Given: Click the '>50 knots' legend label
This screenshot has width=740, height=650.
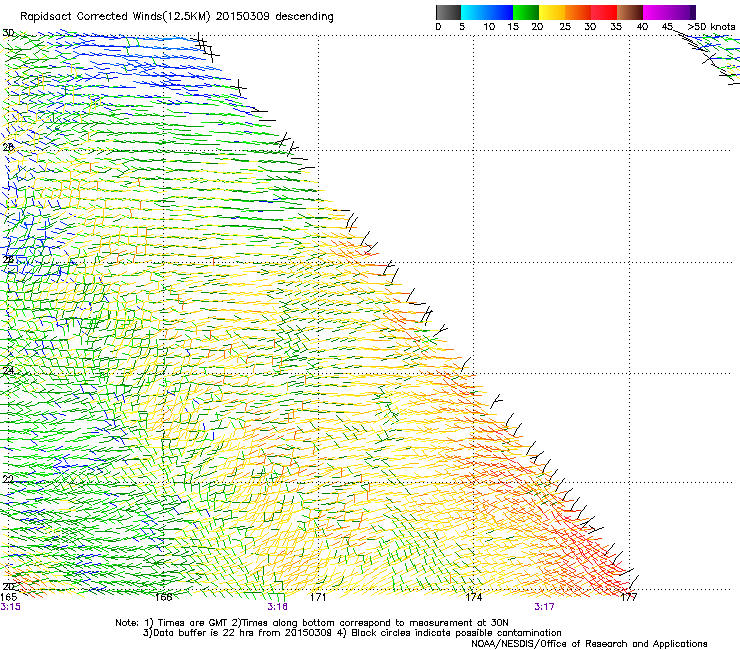Looking at the screenshot, I should [711, 27].
